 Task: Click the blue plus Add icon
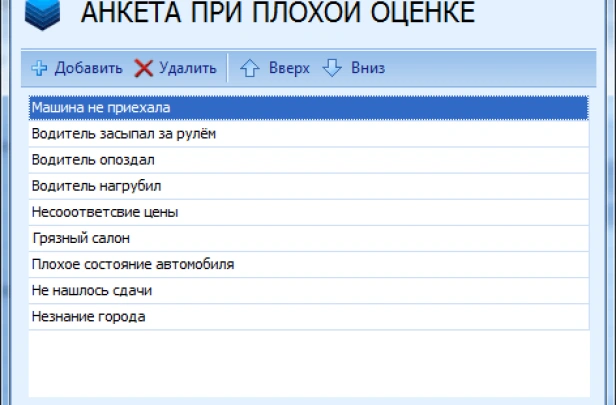(x=39, y=69)
